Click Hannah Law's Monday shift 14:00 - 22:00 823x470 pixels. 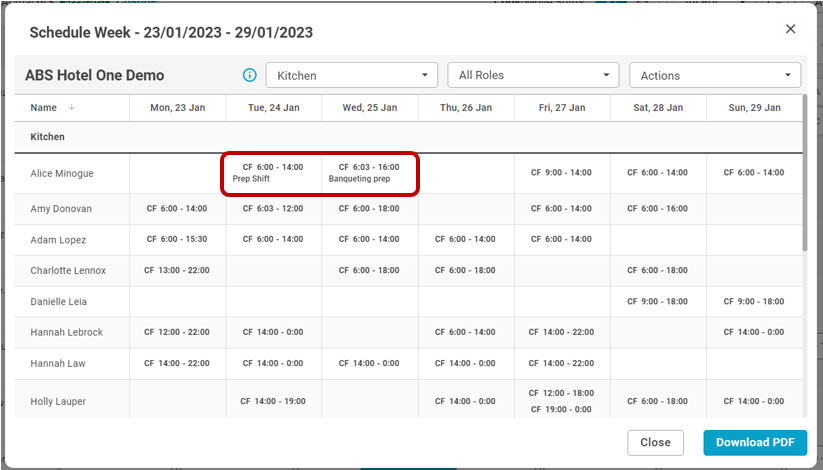point(177,363)
